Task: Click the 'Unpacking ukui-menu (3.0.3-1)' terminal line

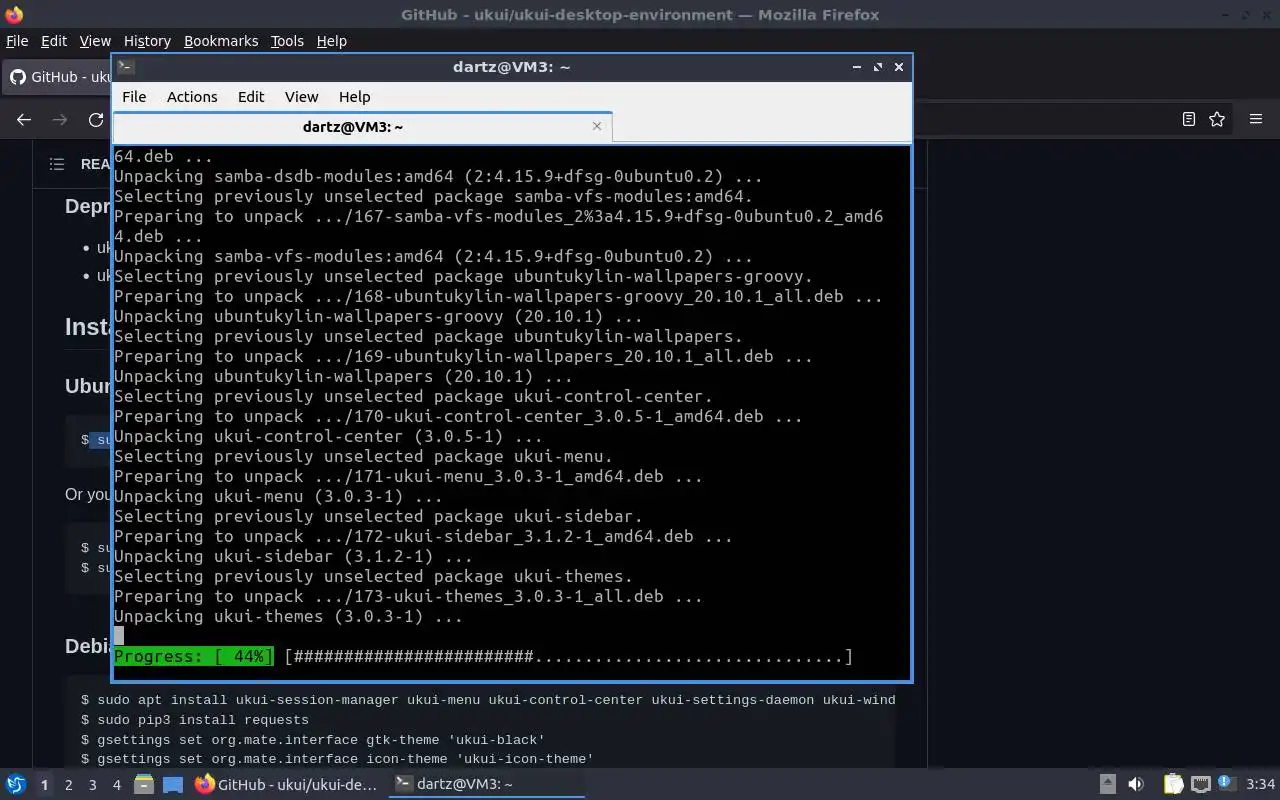Action: [x=278, y=497]
